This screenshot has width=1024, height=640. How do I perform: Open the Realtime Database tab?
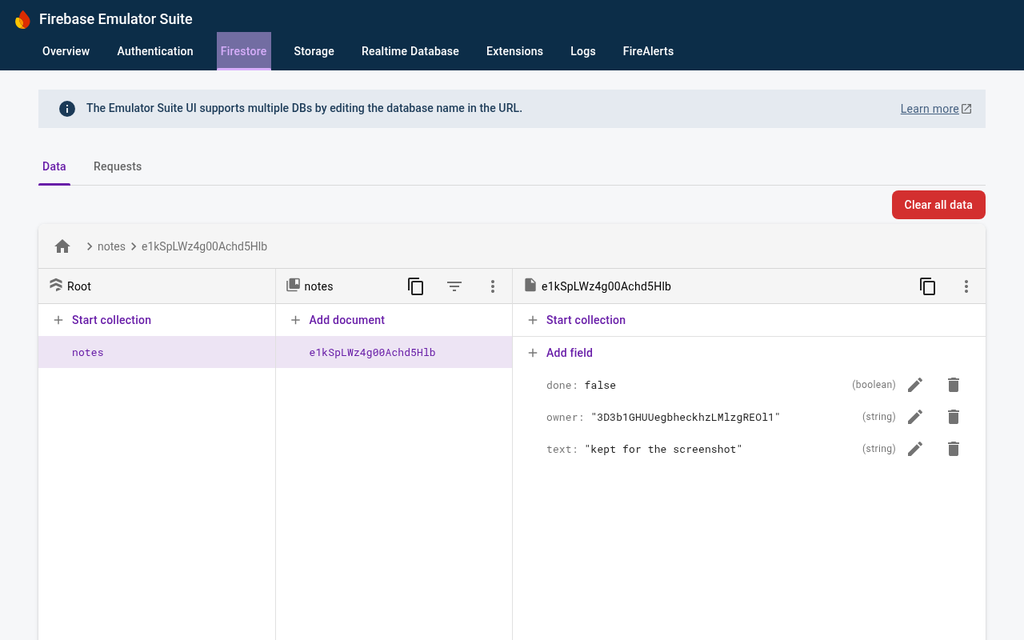[410, 51]
